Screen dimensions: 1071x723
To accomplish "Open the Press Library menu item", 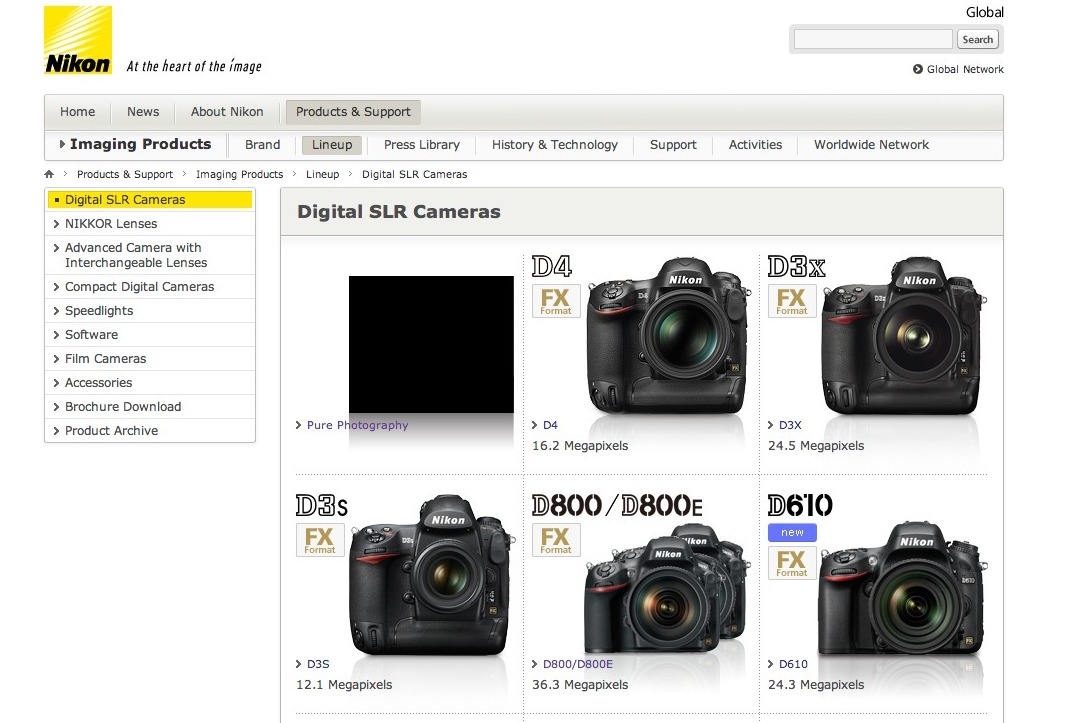I will 421,144.
